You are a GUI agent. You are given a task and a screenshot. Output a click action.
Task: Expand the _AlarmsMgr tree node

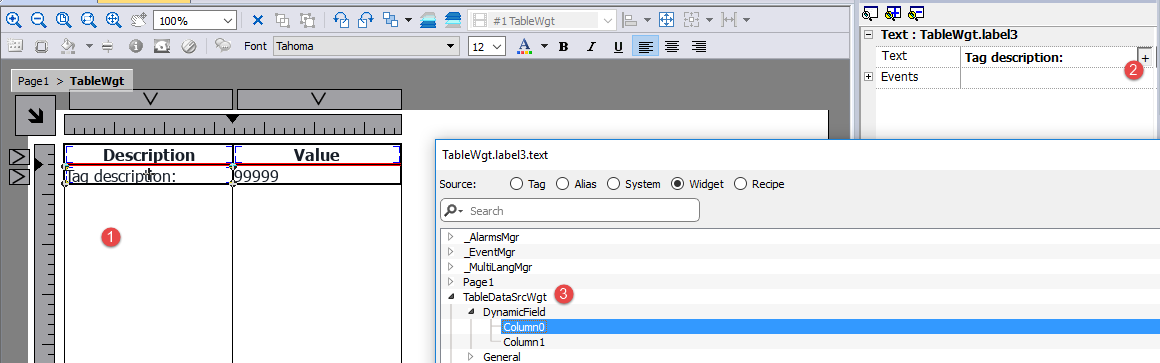(450, 237)
